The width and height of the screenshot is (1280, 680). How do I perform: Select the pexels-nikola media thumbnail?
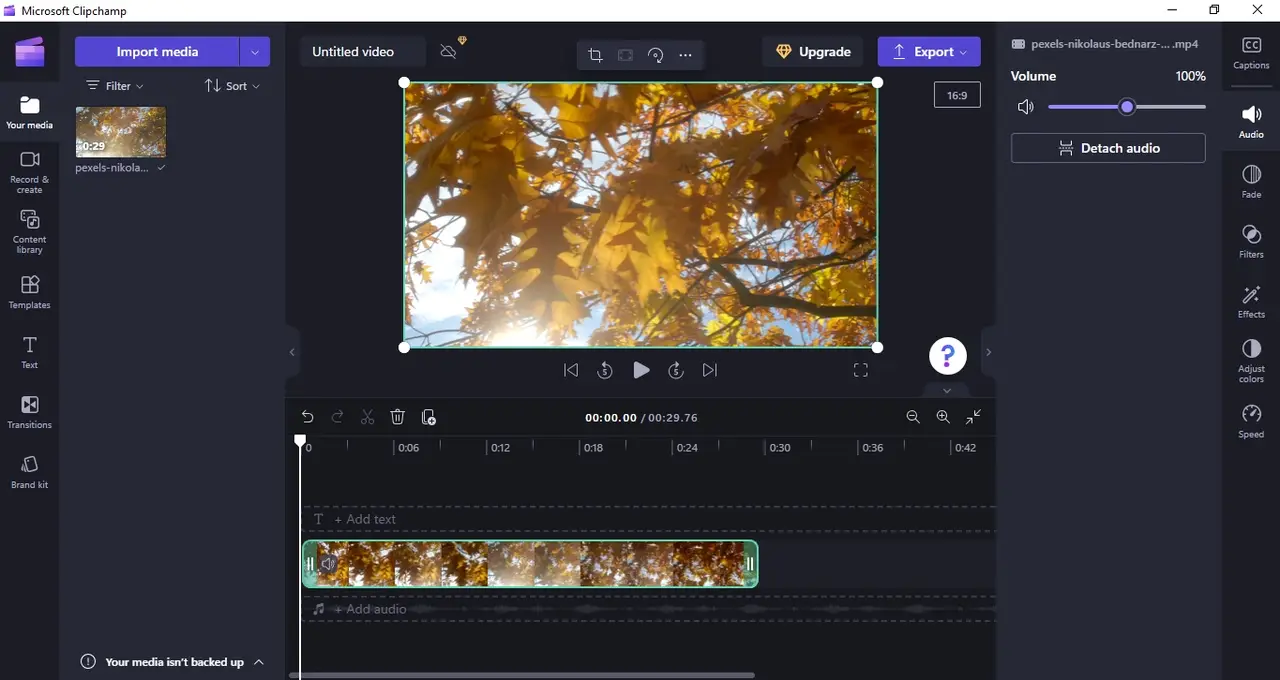point(121,132)
